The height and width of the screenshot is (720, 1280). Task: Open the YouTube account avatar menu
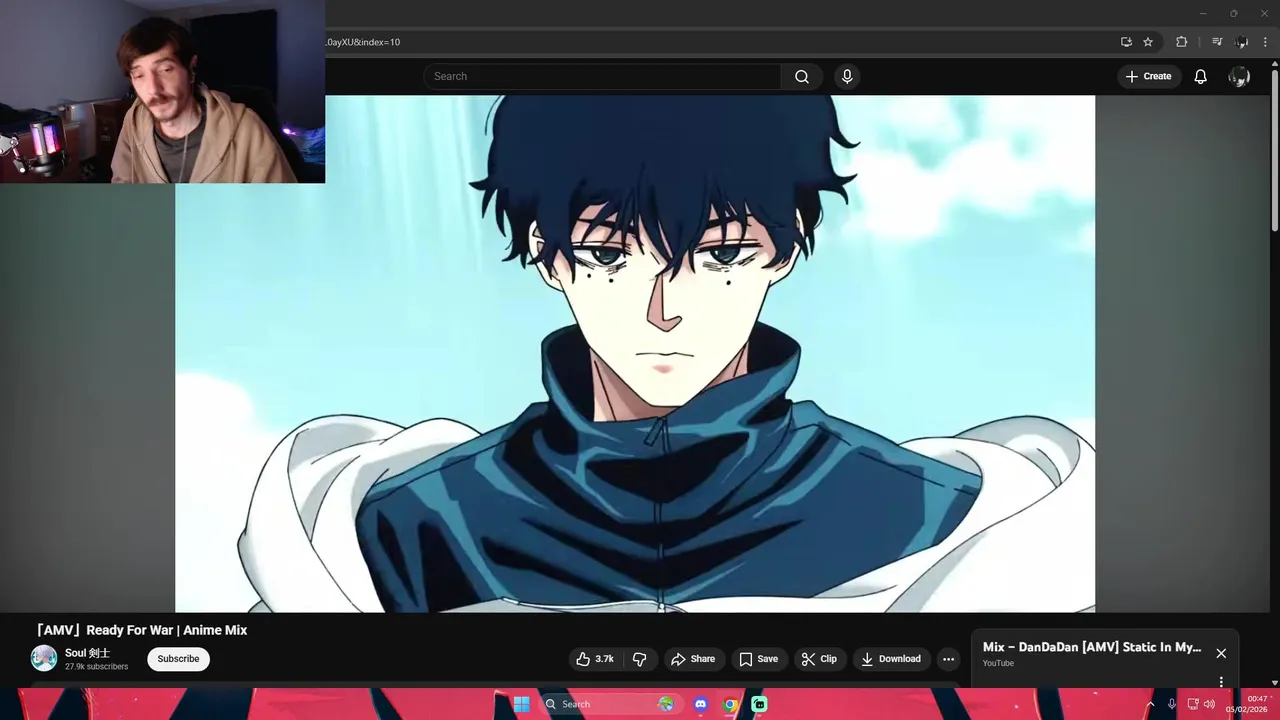click(x=1239, y=77)
